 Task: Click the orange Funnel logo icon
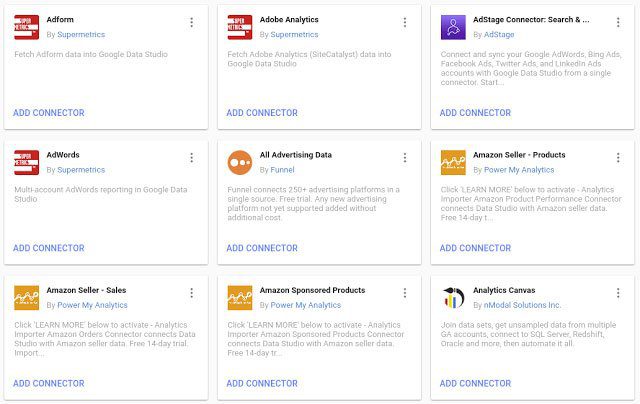(x=240, y=162)
